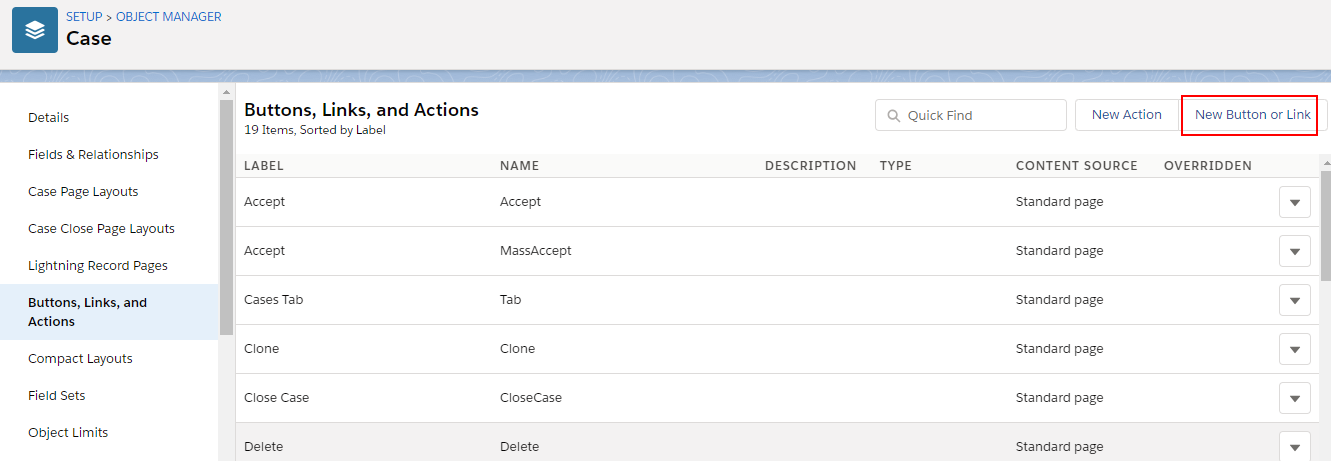Expand the Cases Tab row action menu
The width and height of the screenshot is (1331, 461).
coord(1295,300)
